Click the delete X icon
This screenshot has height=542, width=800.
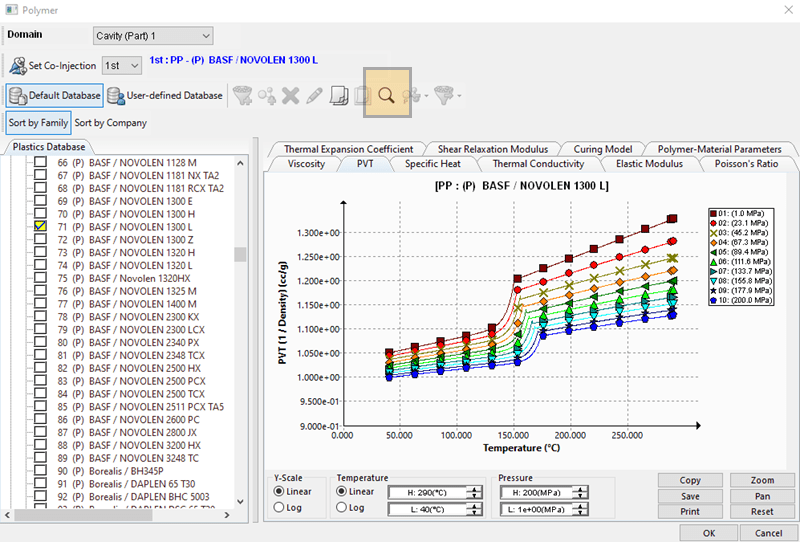point(290,95)
